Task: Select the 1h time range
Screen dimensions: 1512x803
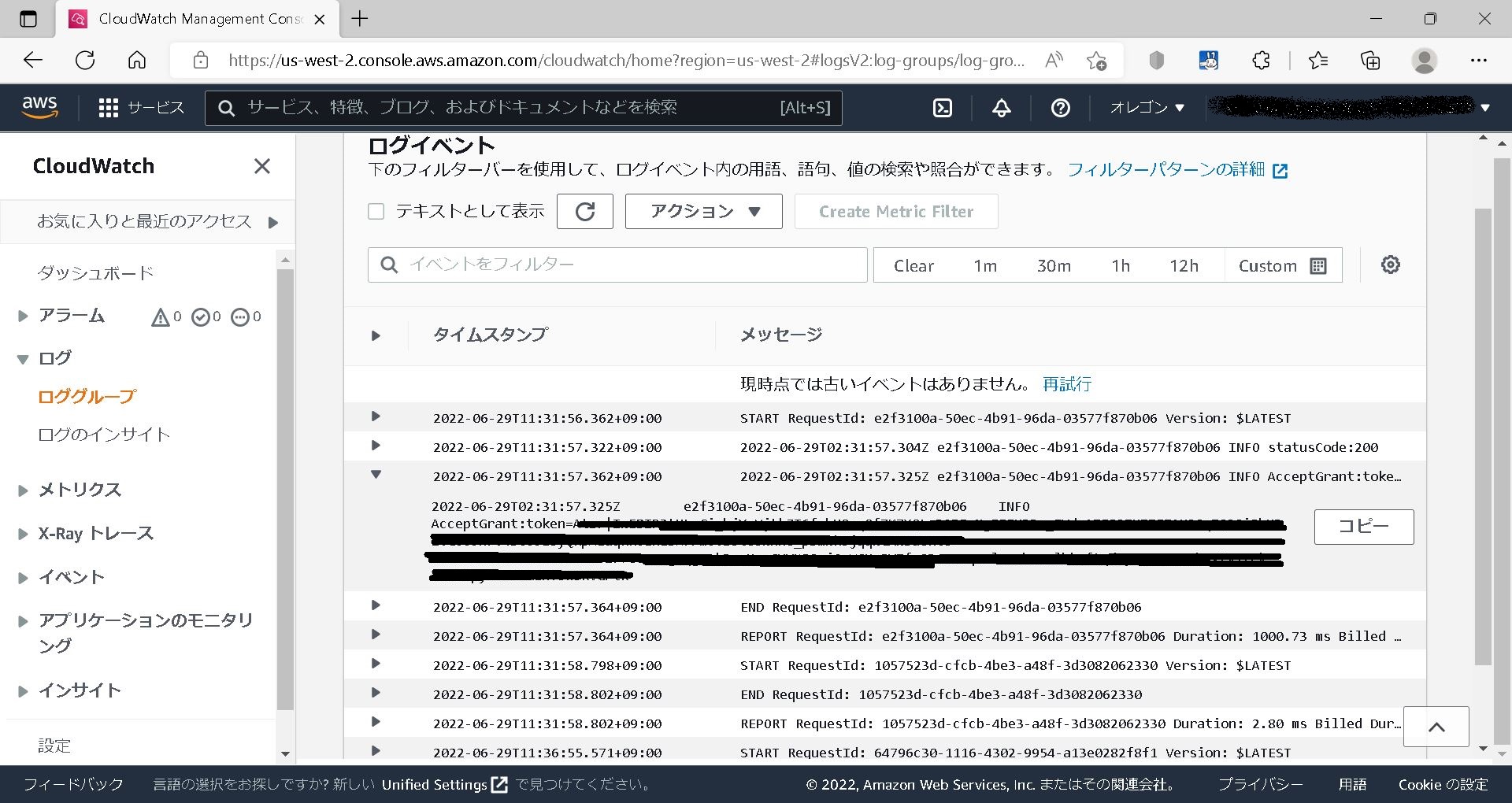Action: tap(1121, 266)
